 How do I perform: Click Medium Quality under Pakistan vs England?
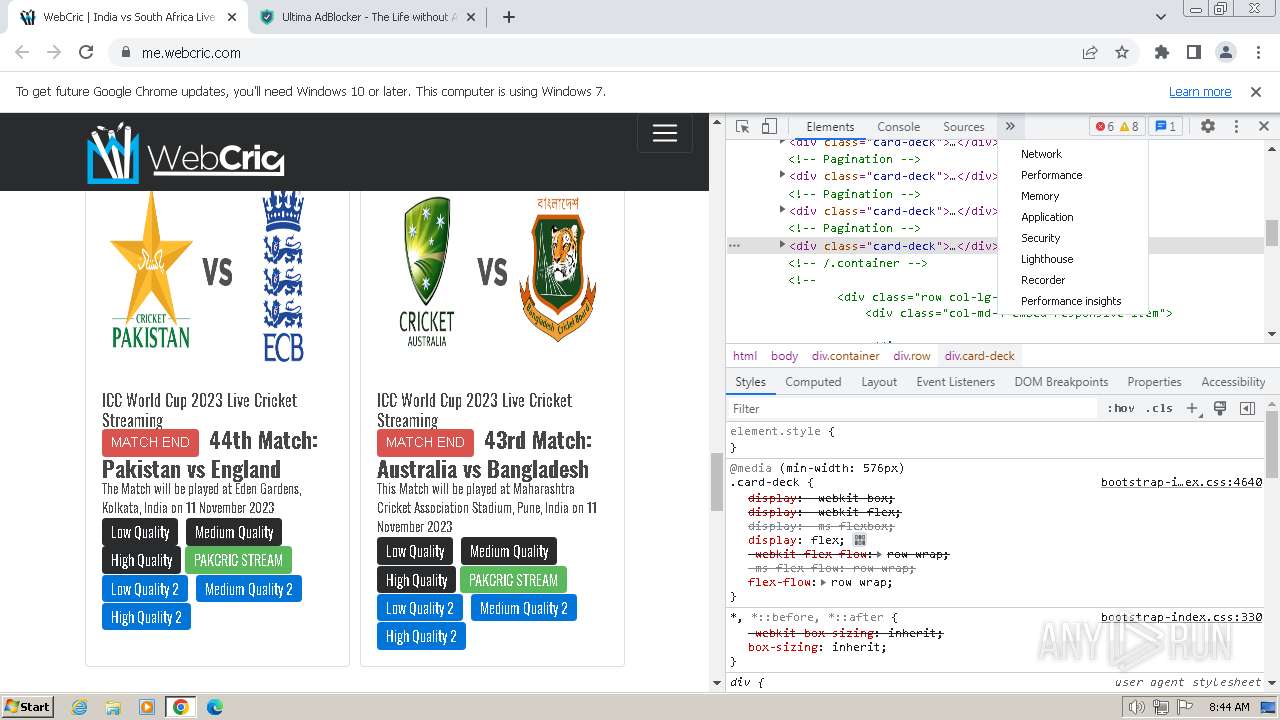coord(234,533)
